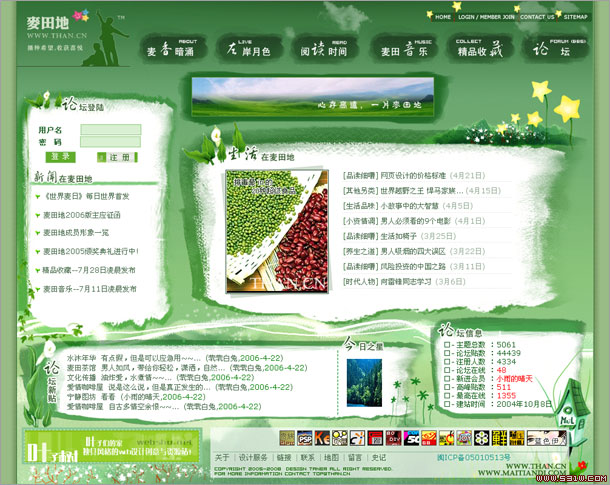
Task: Click footer link 留言
Action: [x=355, y=458]
